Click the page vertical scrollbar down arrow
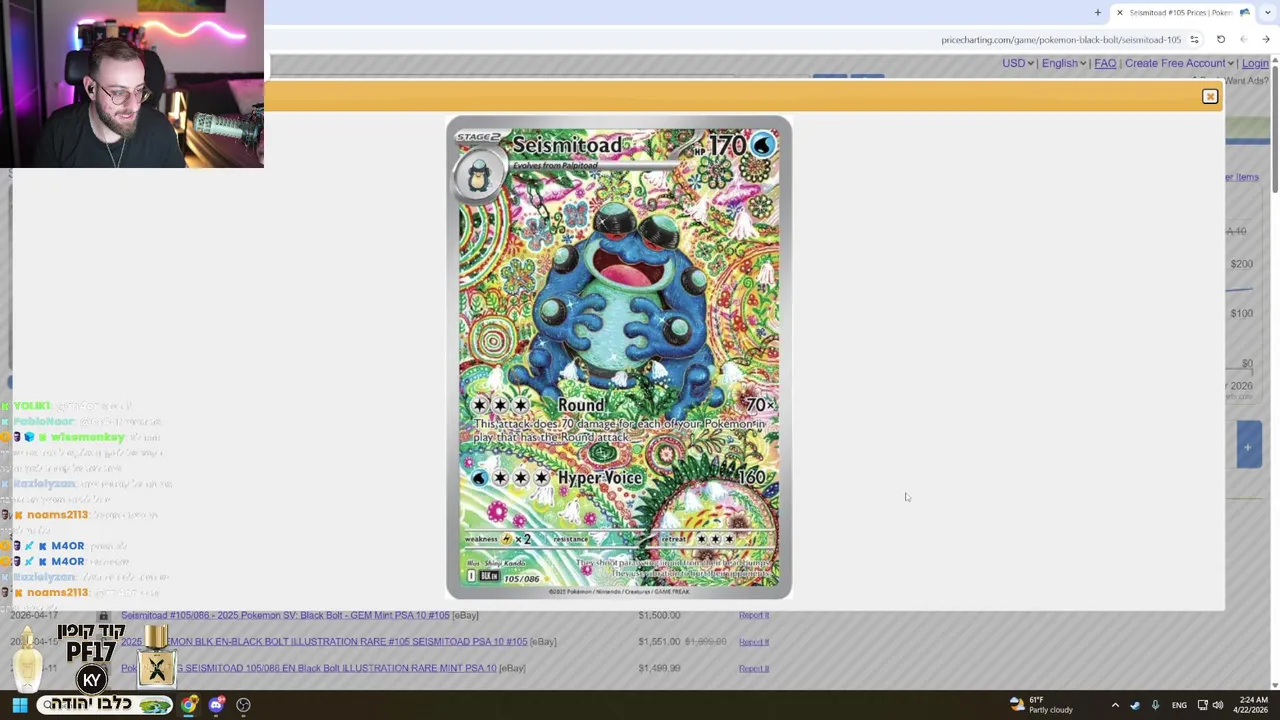This screenshot has height=720, width=1280. coord(1274,685)
